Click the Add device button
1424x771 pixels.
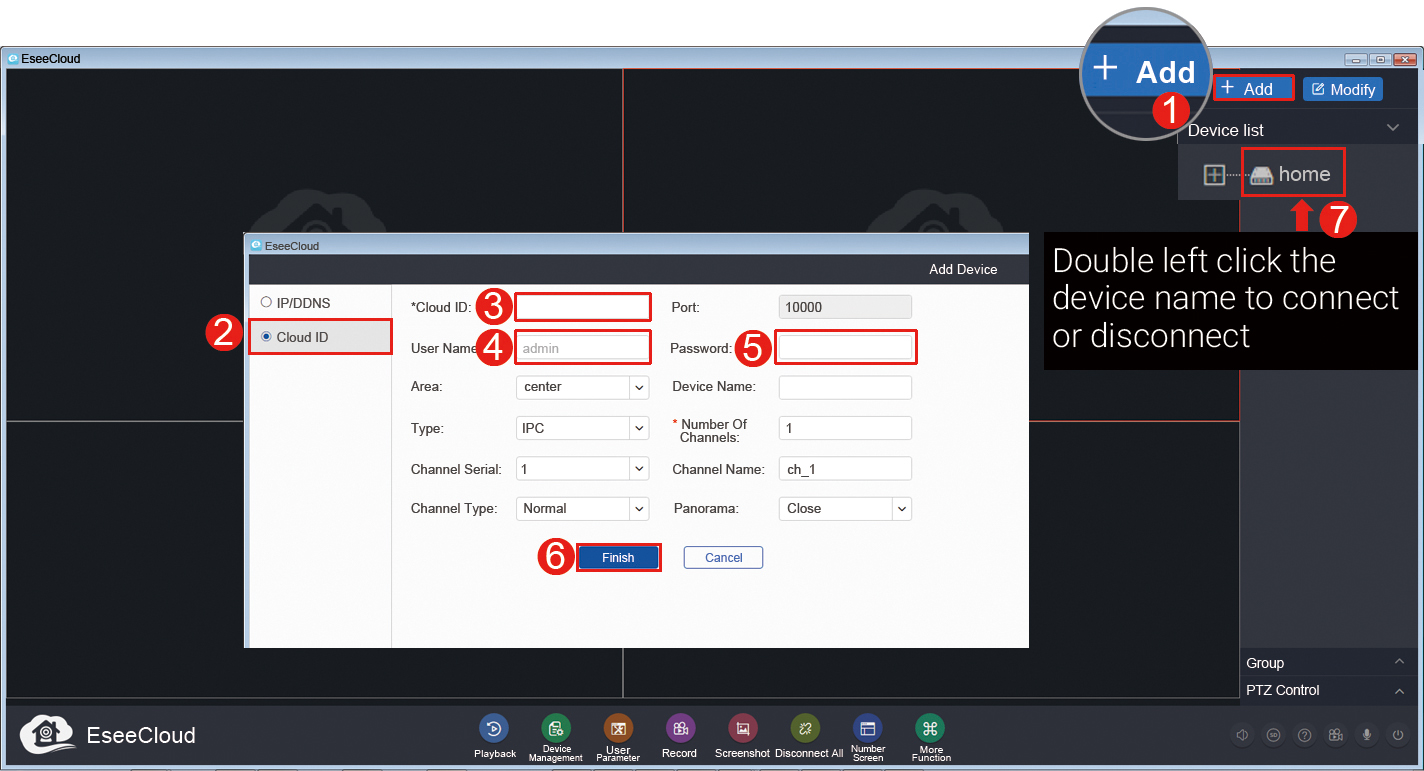[x=1253, y=89]
